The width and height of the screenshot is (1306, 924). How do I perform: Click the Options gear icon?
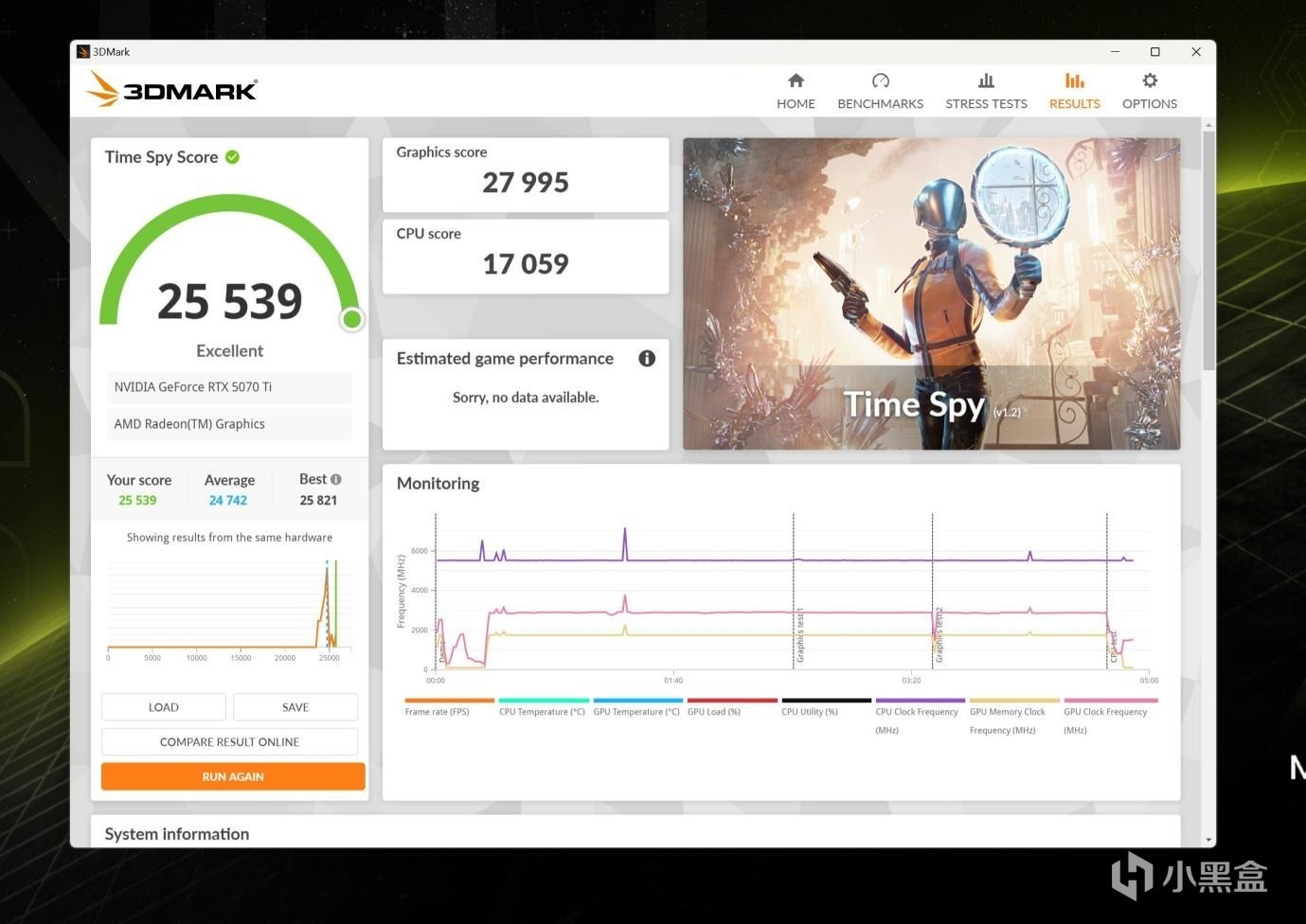coord(1150,80)
